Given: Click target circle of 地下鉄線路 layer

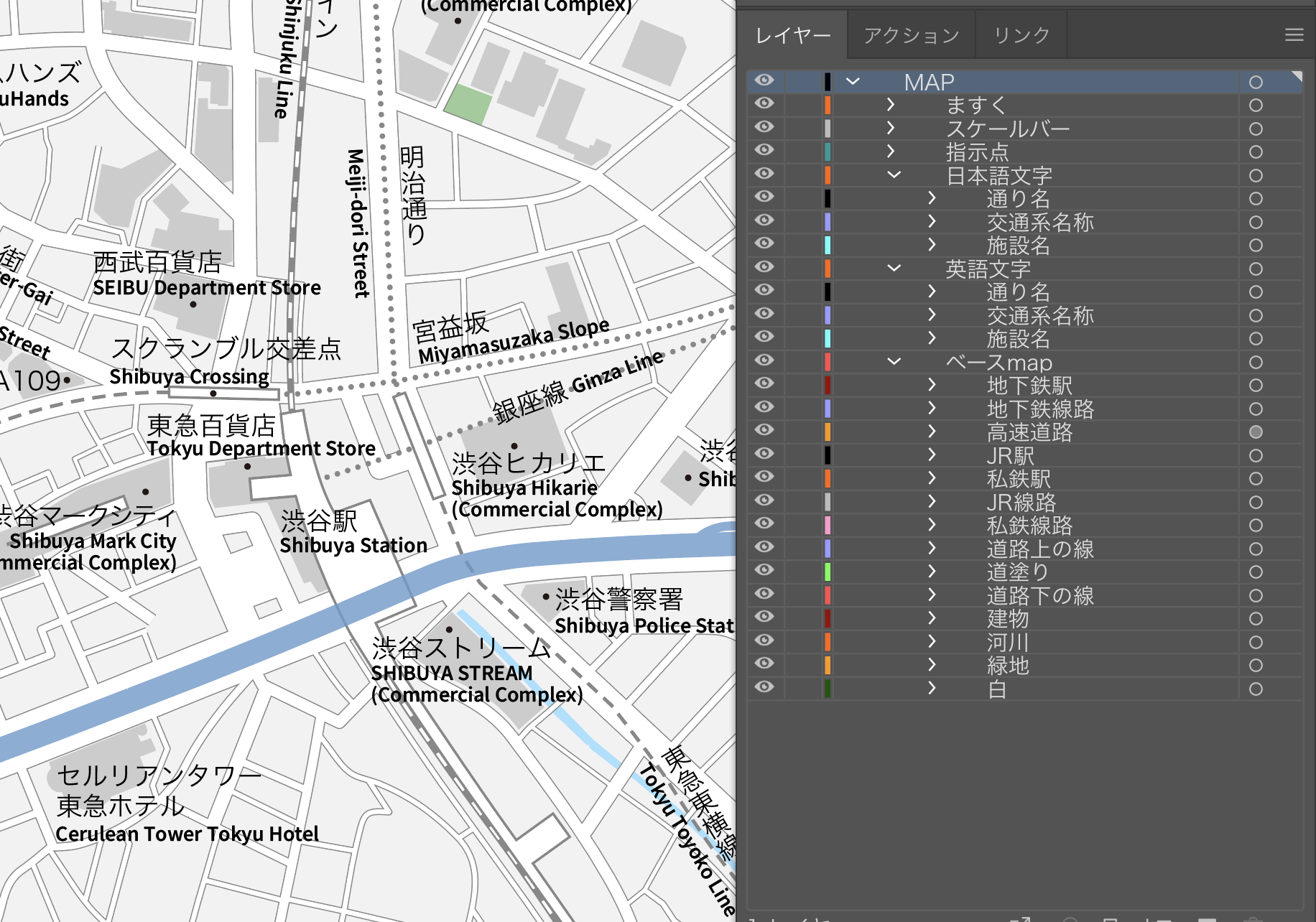Looking at the screenshot, I should tap(1256, 409).
